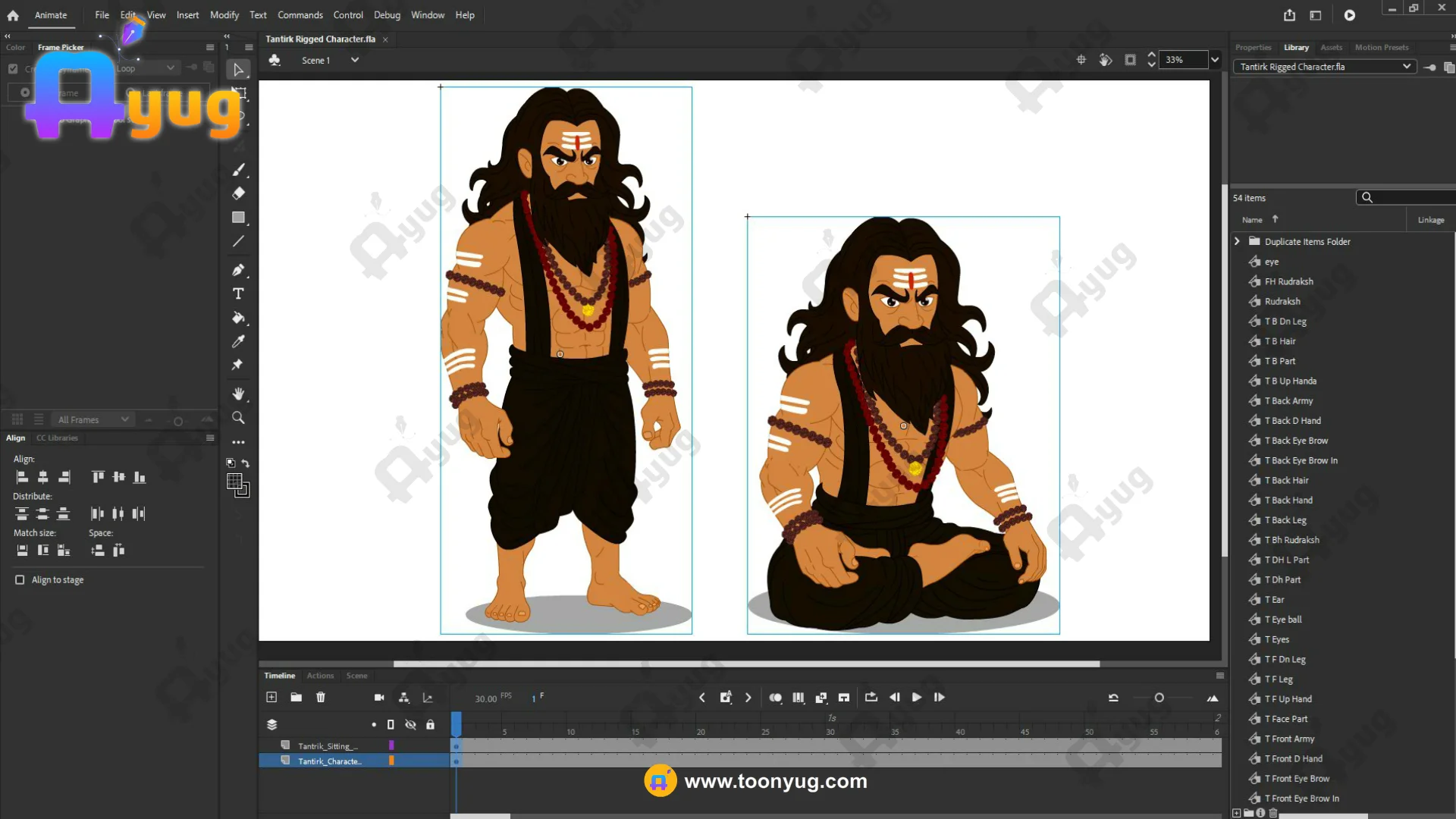Open the stage zoom percentage dropdown
The width and height of the screenshot is (1456, 819).
click(x=1215, y=60)
